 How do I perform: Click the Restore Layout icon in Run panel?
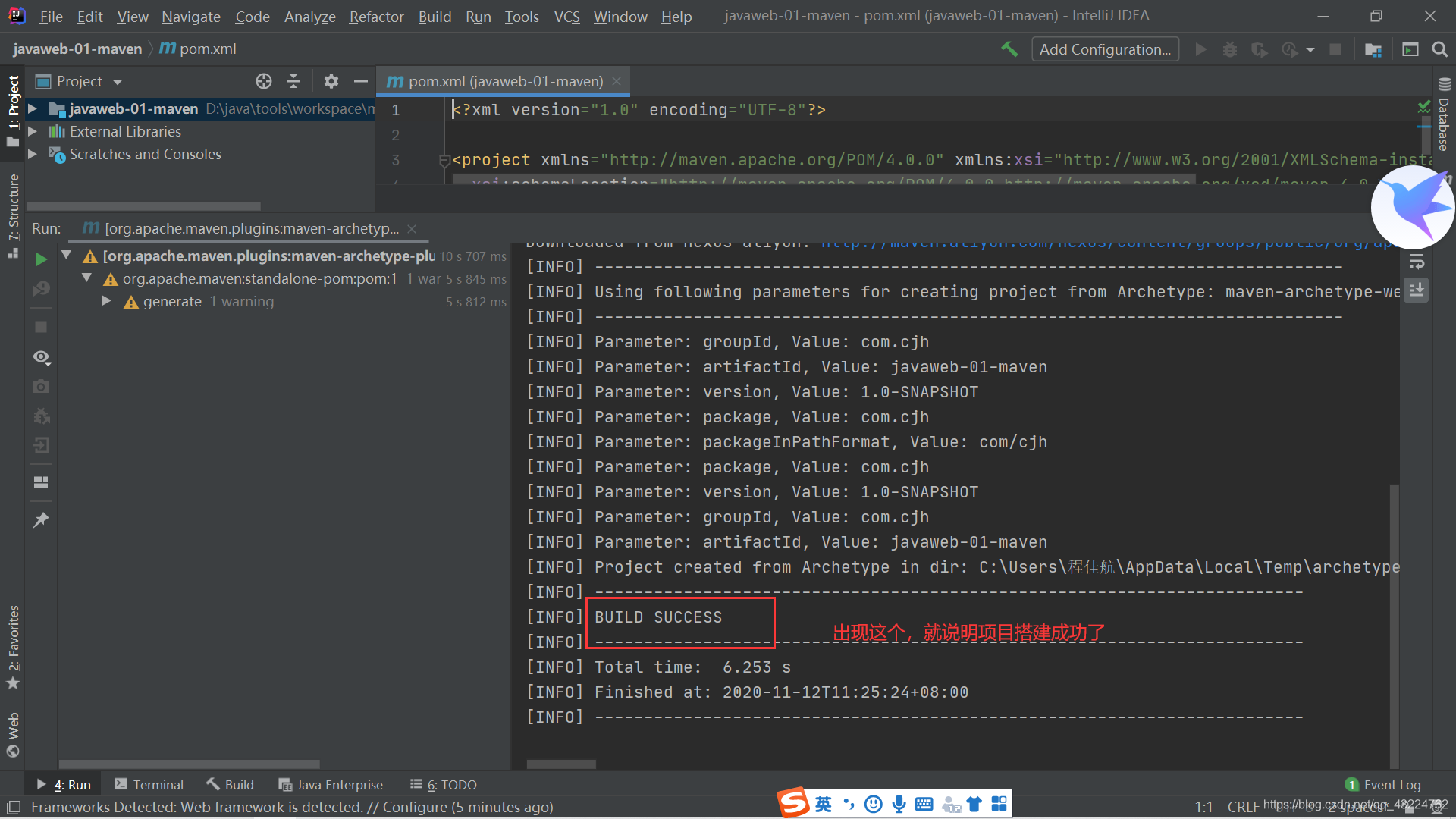[x=42, y=482]
